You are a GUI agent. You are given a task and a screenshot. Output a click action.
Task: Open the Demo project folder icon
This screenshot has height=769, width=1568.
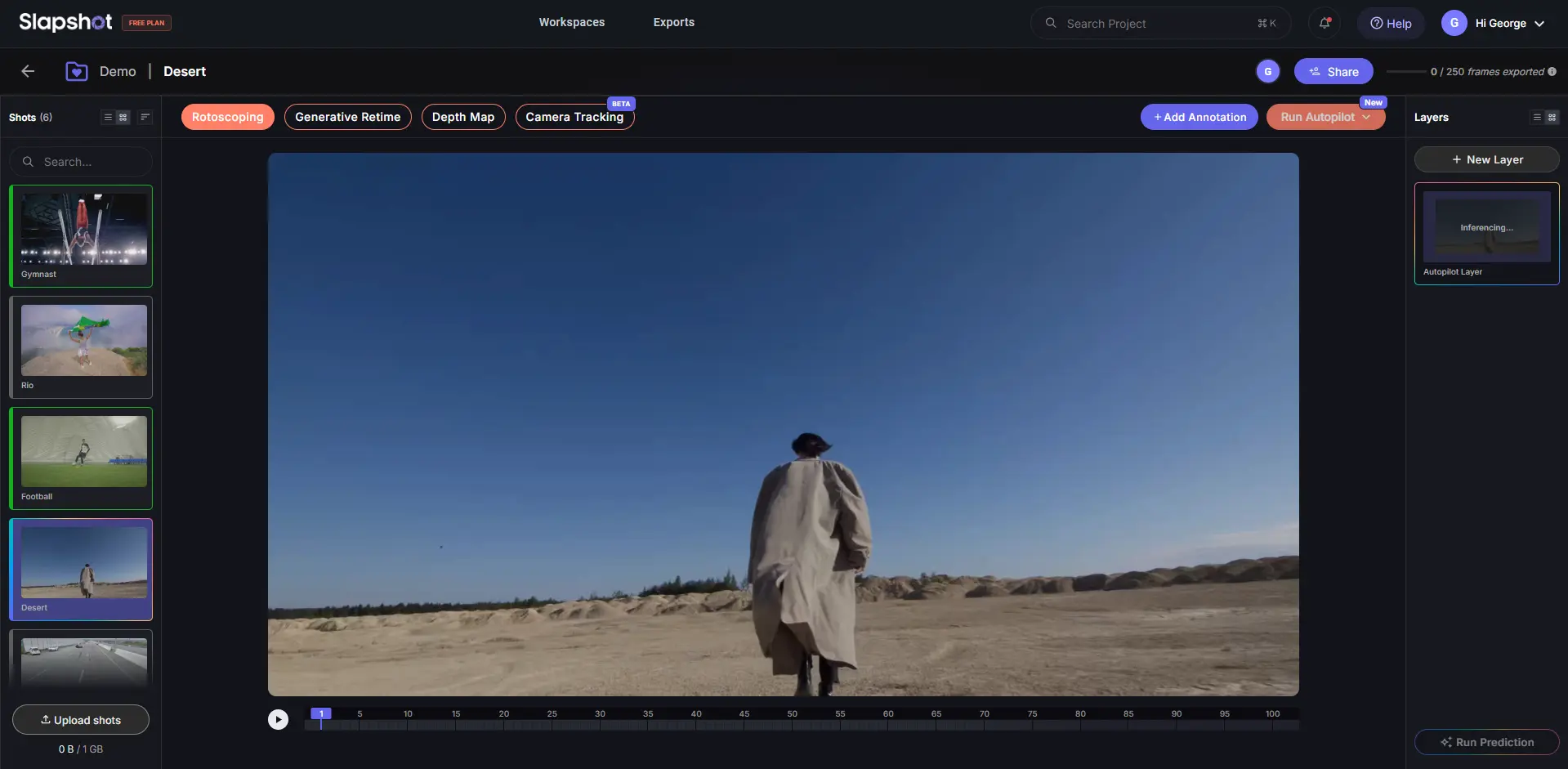[x=77, y=71]
